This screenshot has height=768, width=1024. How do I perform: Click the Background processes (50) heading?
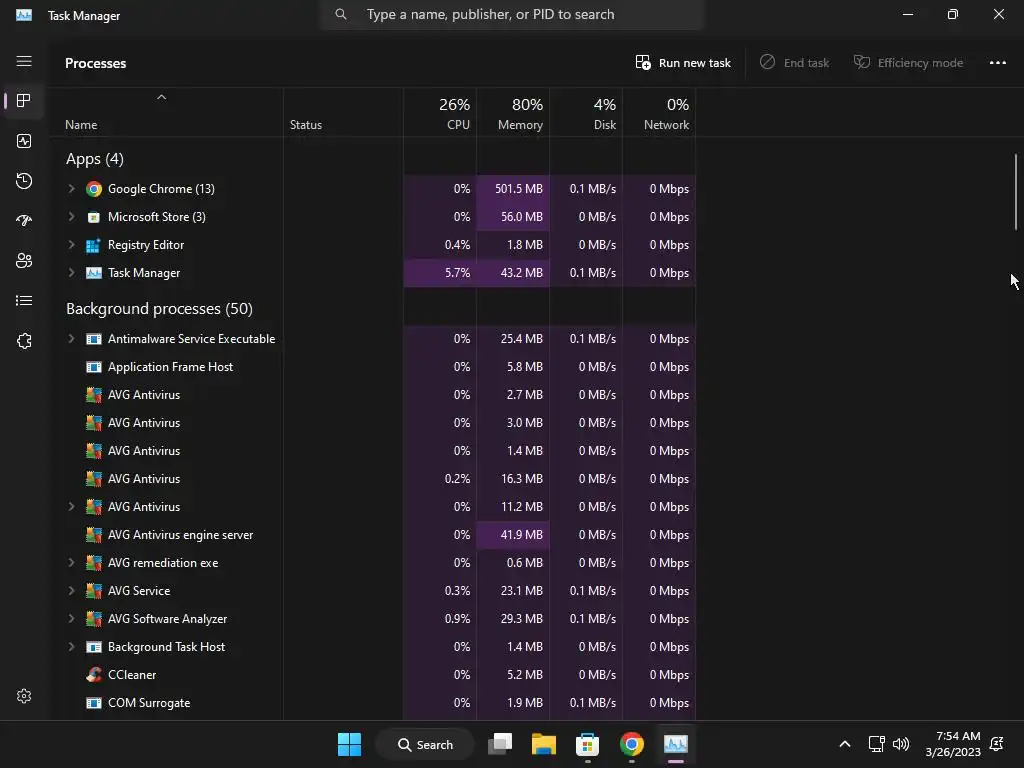[x=159, y=308]
